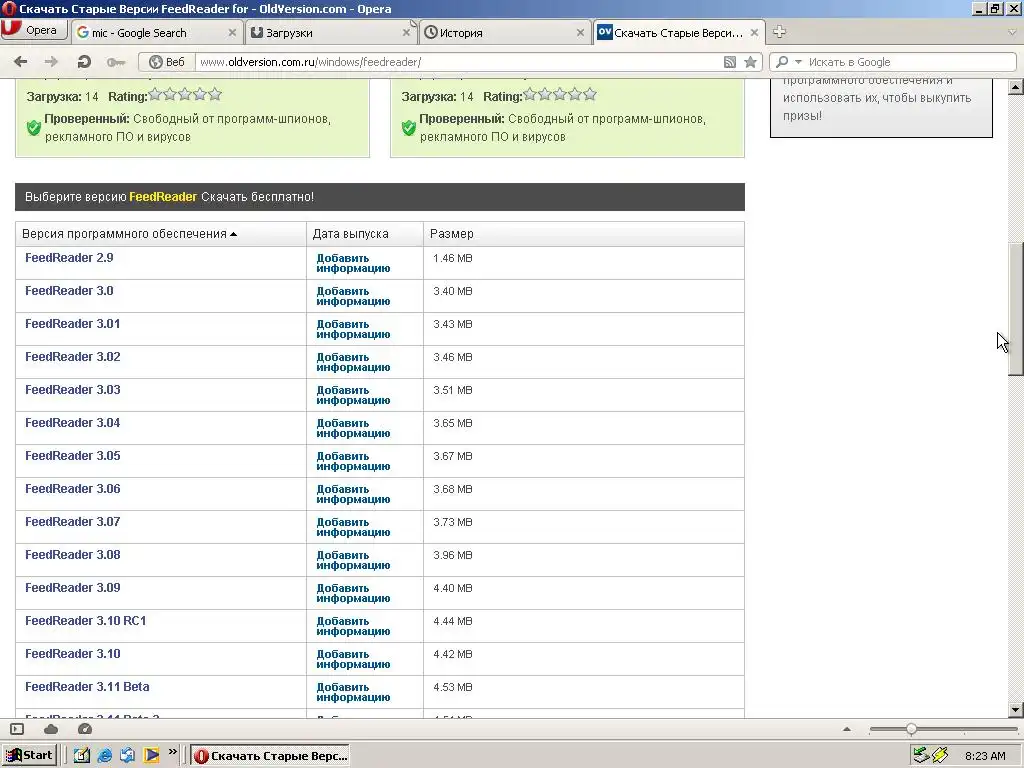Close the Загрузки tab
Viewport: 1024px width, 768px height.
[x=406, y=33]
